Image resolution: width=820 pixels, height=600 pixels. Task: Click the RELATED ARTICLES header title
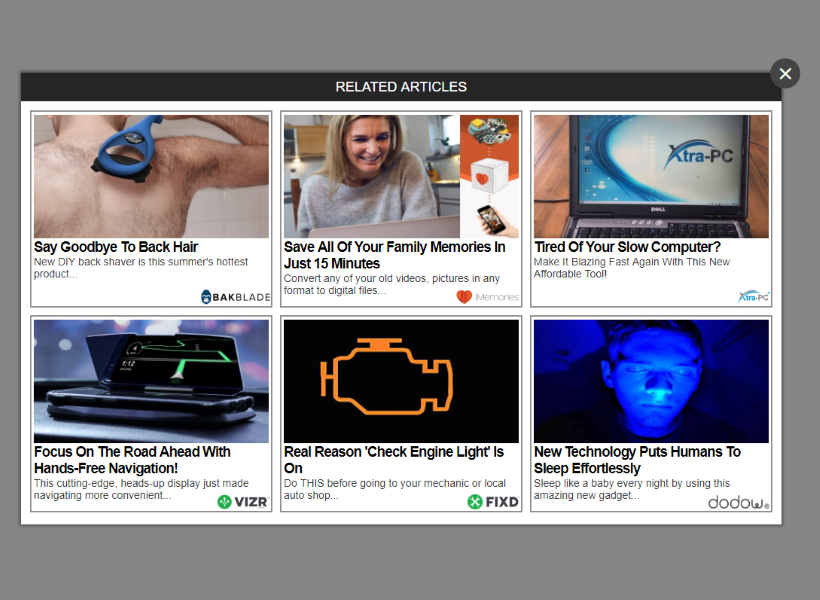point(401,87)
